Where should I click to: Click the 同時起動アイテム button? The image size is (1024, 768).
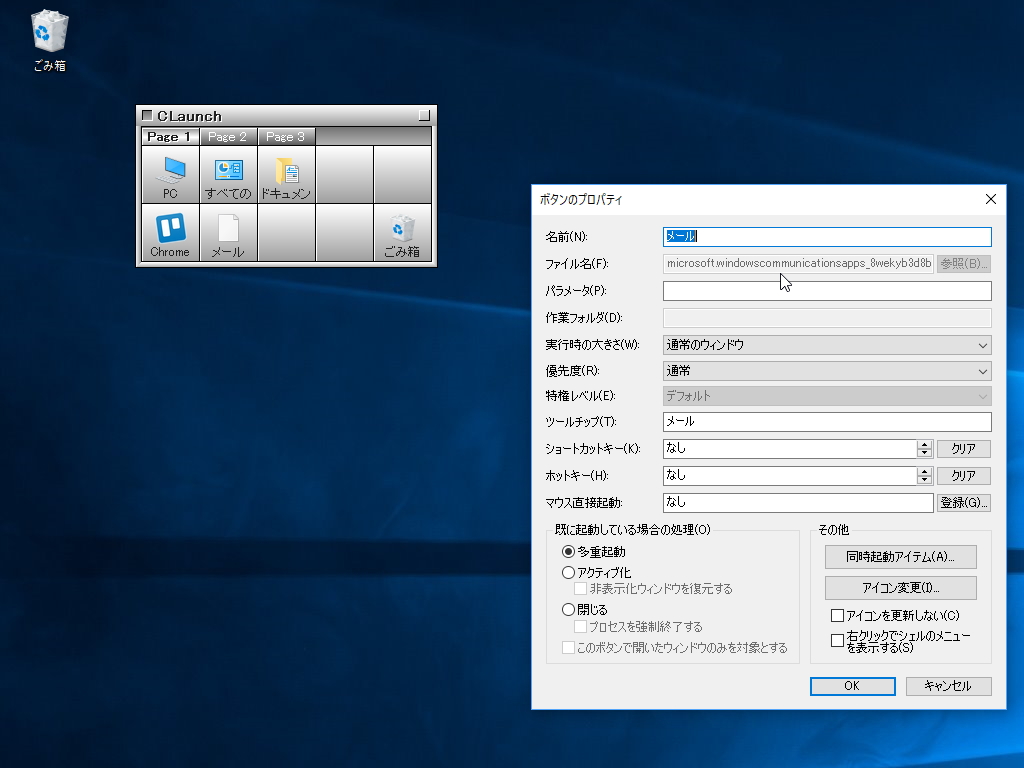pyautogui.click(x=901, y=557)
